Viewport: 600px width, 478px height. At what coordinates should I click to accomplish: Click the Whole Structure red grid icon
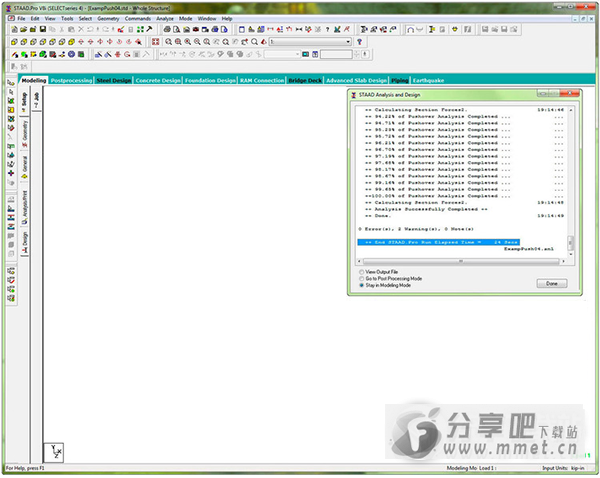point(155,42)
